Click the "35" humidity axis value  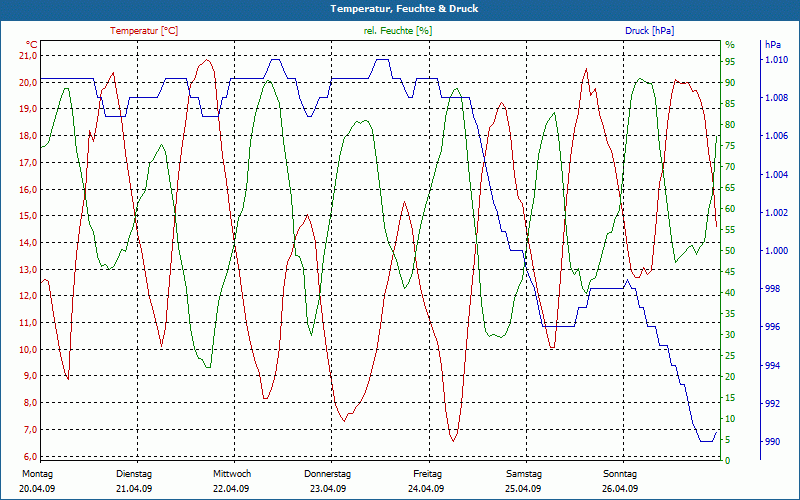(730, 314)
